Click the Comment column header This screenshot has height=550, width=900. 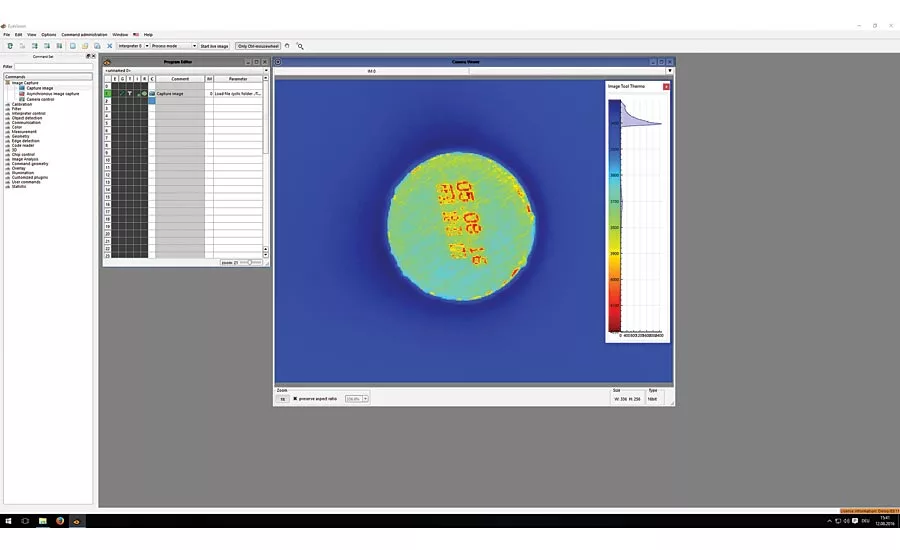[x=180, y=79]
